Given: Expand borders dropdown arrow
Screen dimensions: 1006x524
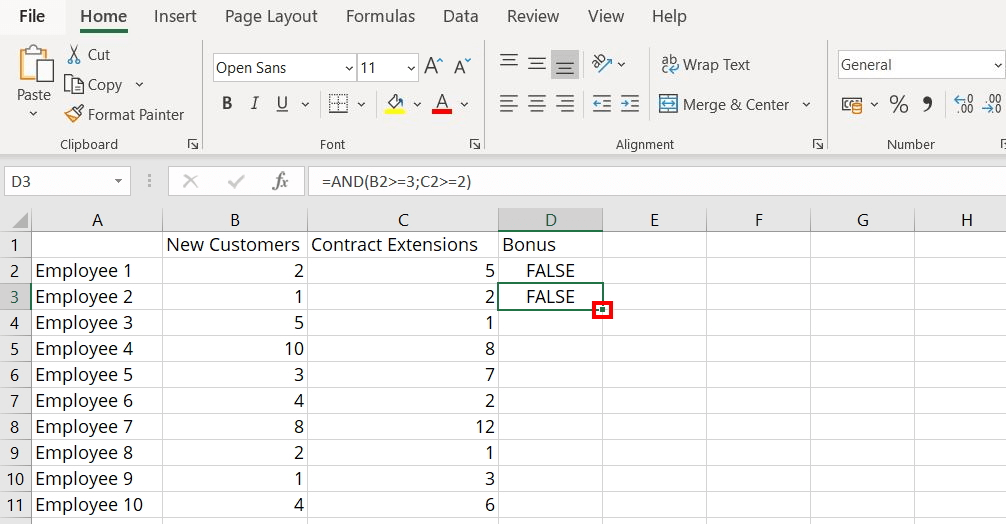Looking at the screenshot, I should 361,104.
